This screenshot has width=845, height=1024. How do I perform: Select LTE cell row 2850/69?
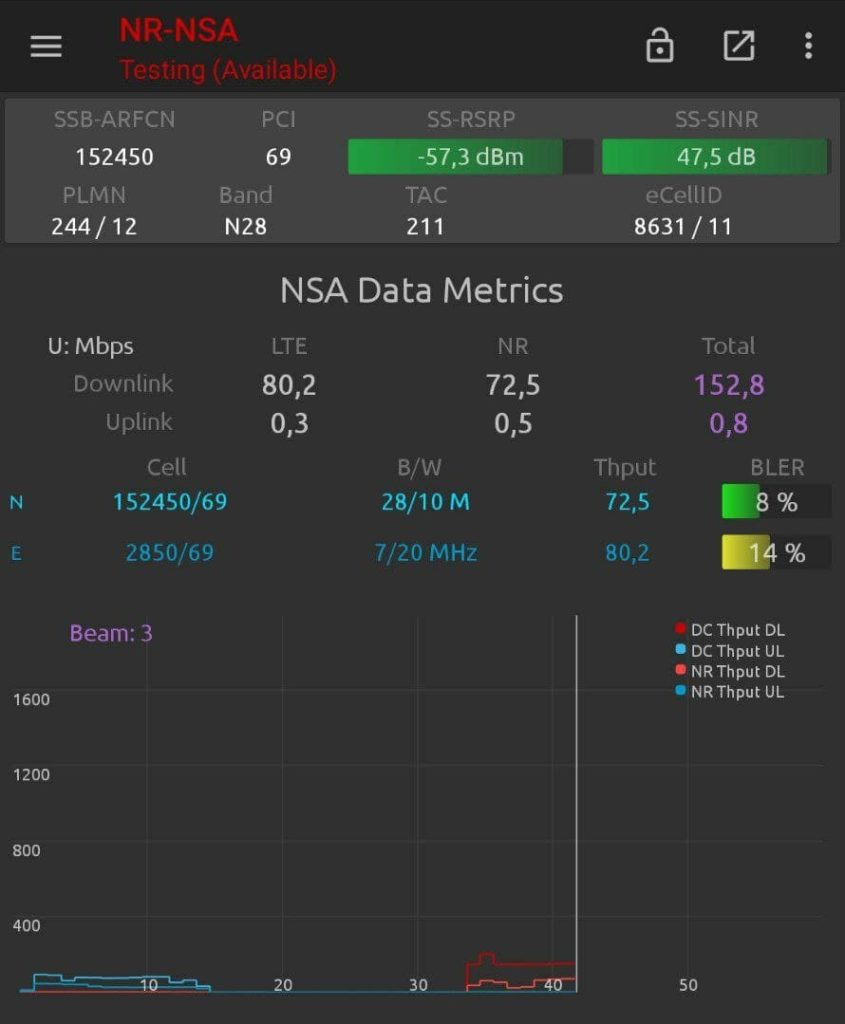coord(169,552)
